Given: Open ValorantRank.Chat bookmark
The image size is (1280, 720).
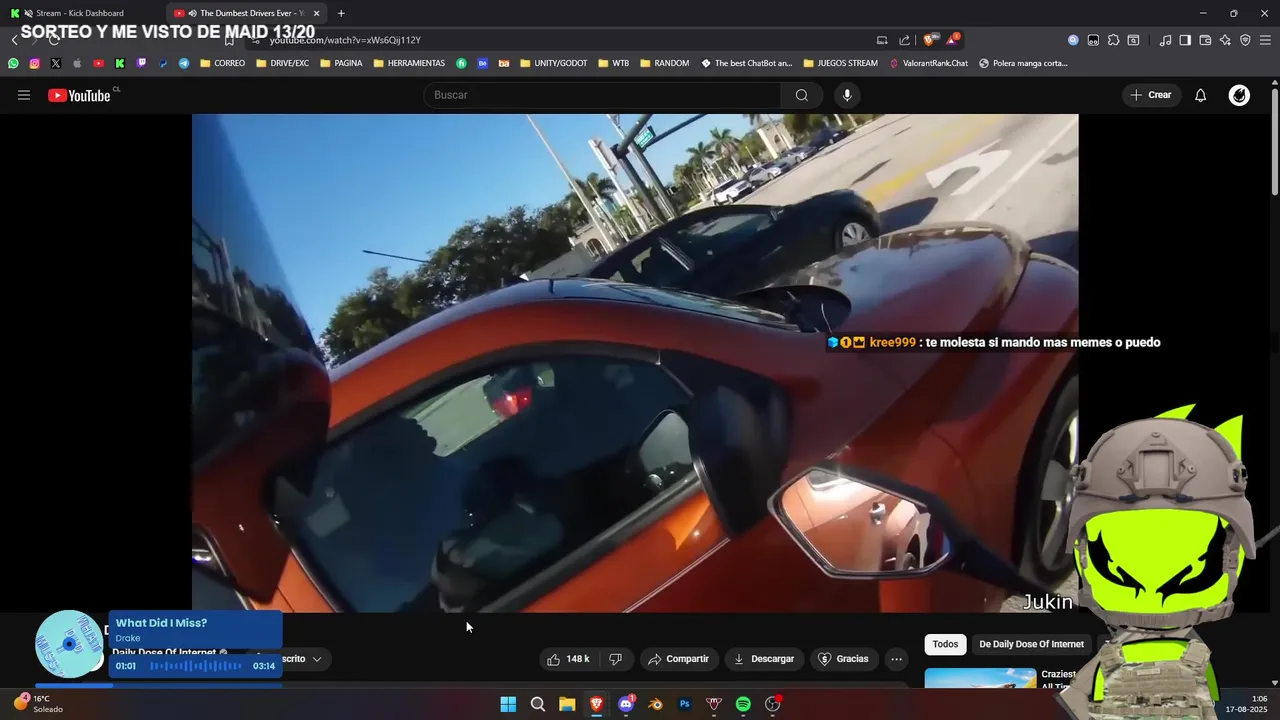Looking at the screenshot, I should point(928,63).
